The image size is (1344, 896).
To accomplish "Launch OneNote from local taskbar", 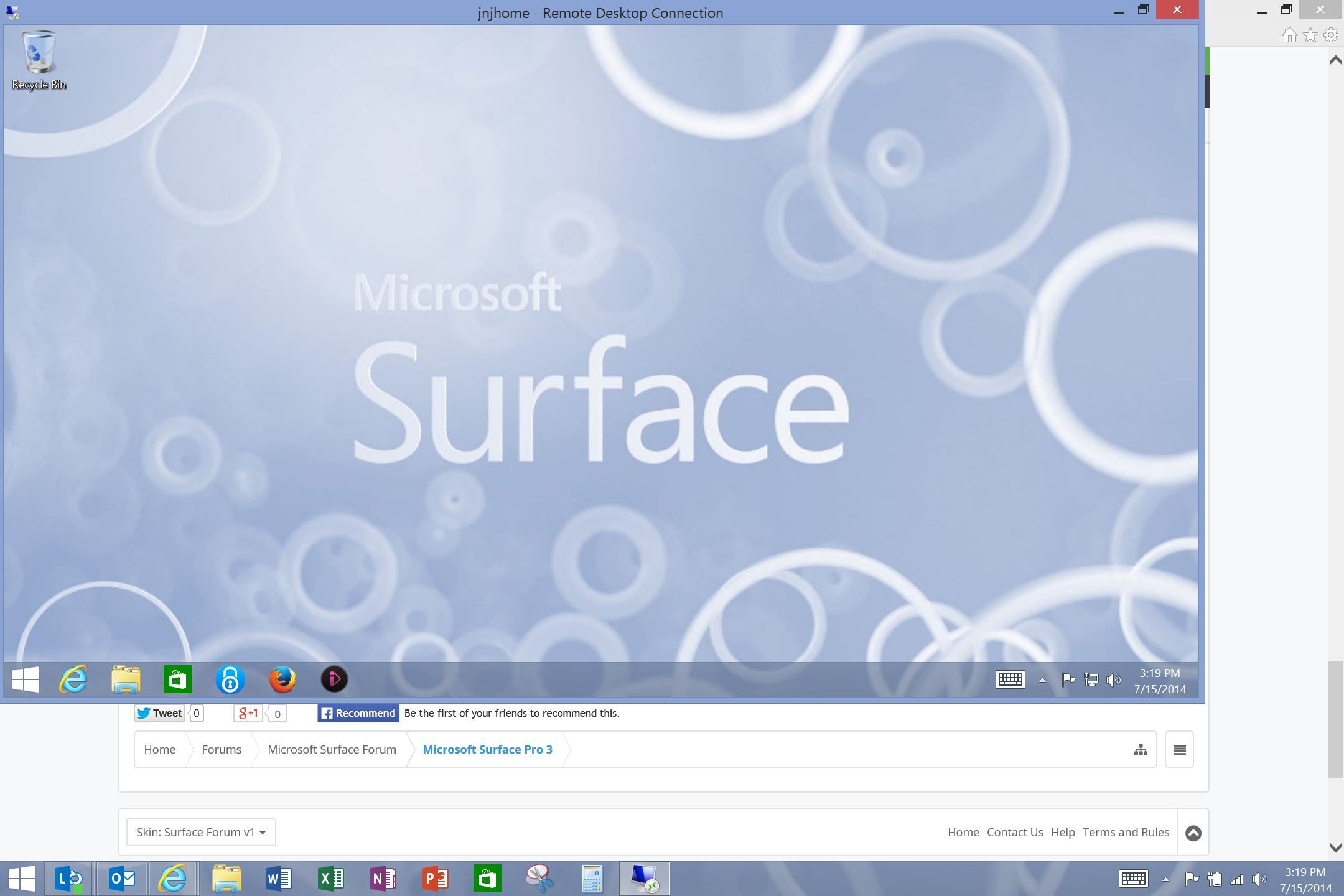I will pyautogui.click(x=383, y=879).
